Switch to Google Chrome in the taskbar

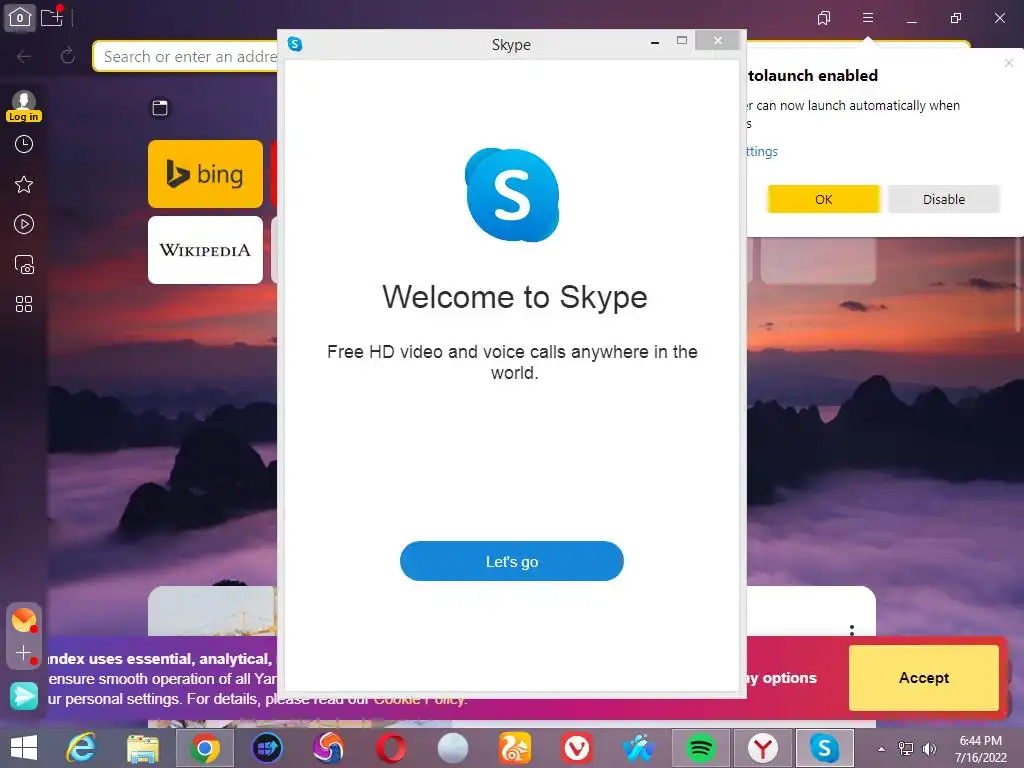[205, 748]
